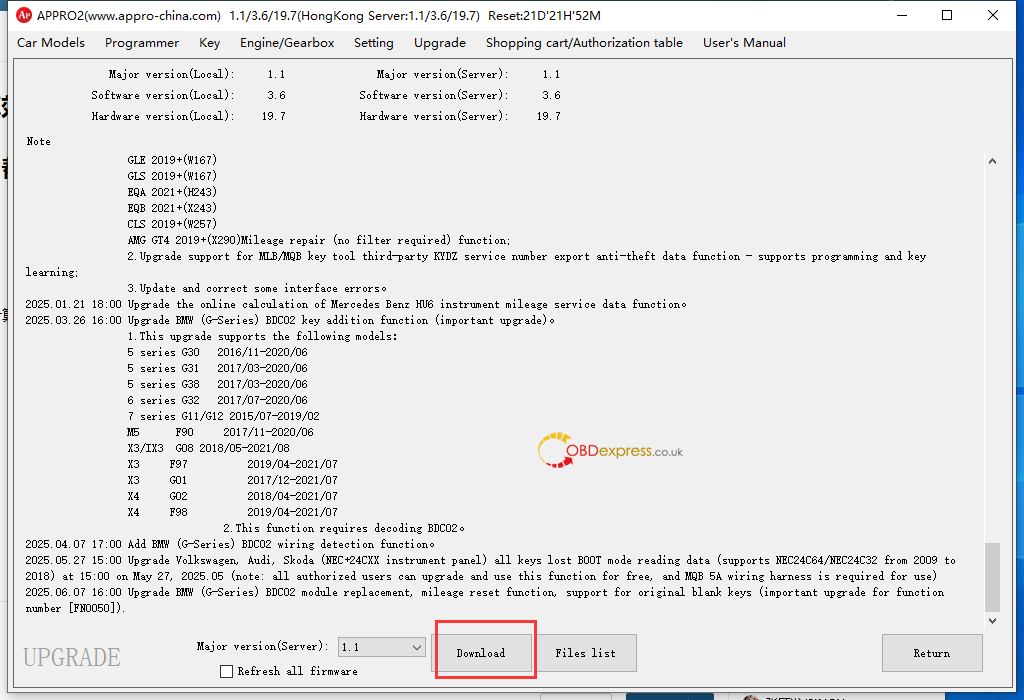
Task: Select the 'CLS 2019+(W257)' note line
Action: [x=172, y=224]
